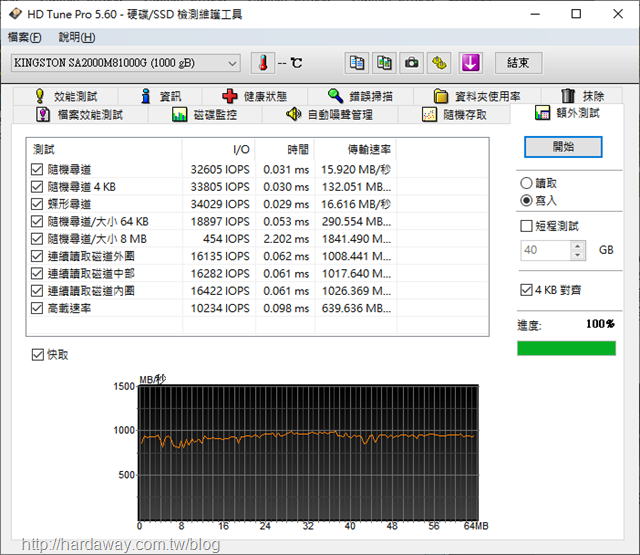Open the options gear icon
This screenshot has width=640, height=555.
pyautogui.click(x=439, y=63)
